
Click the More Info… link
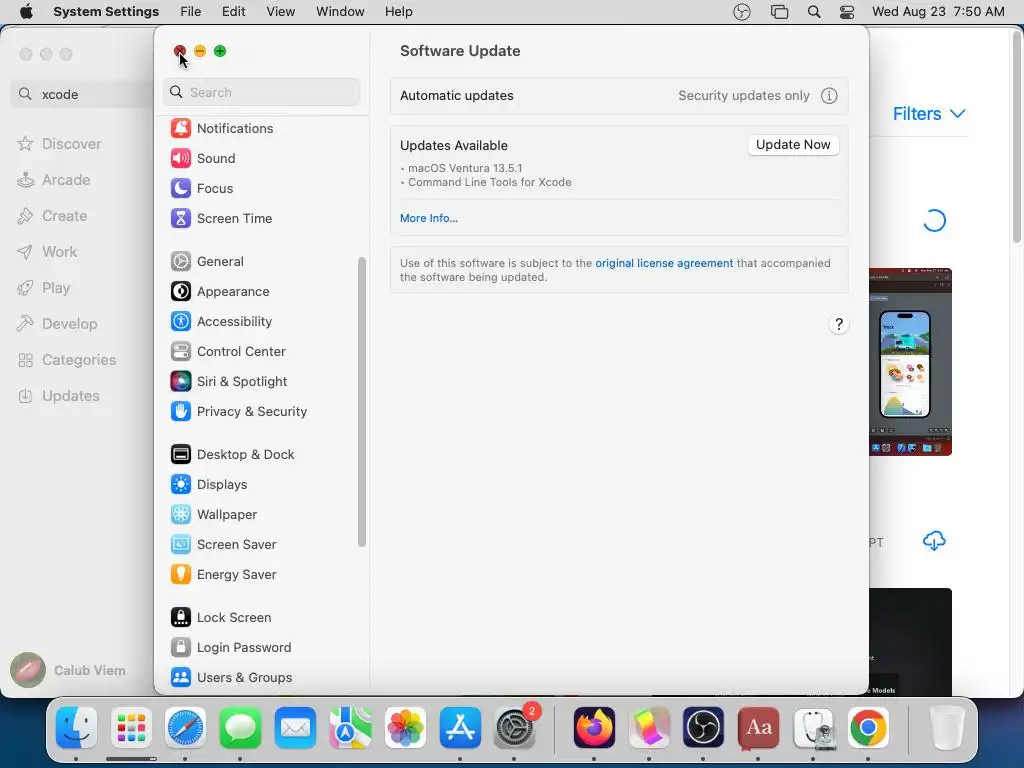pos(428,218)
